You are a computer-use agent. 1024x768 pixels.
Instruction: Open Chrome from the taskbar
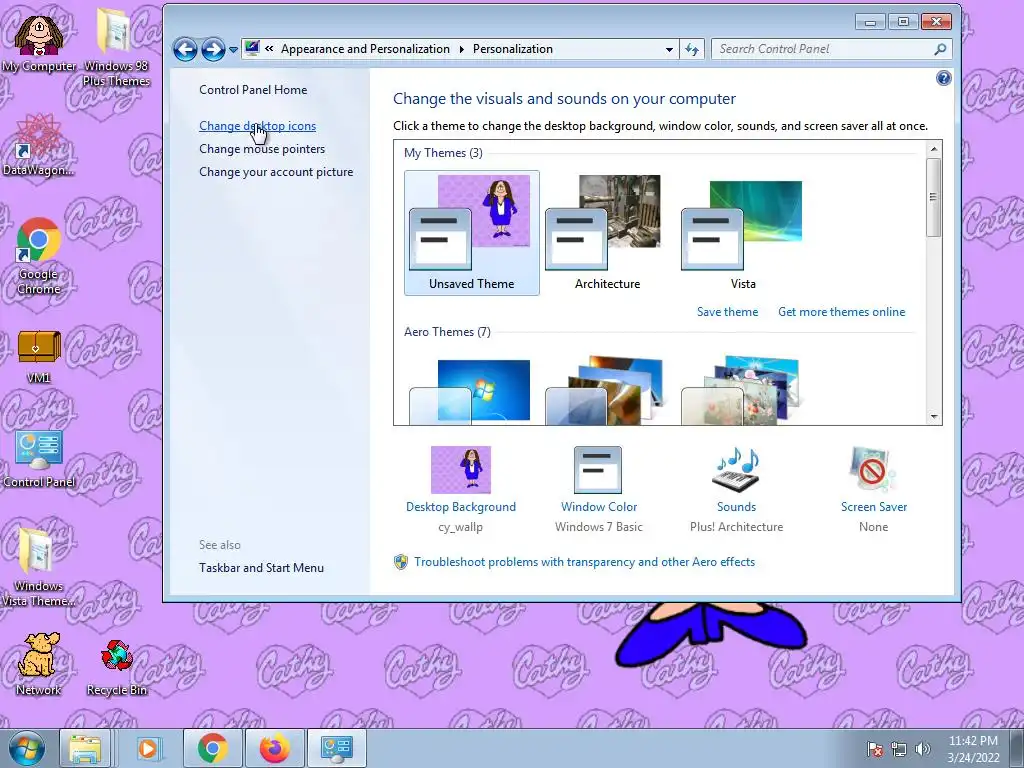pyautogui.click(x=212, y=748)
